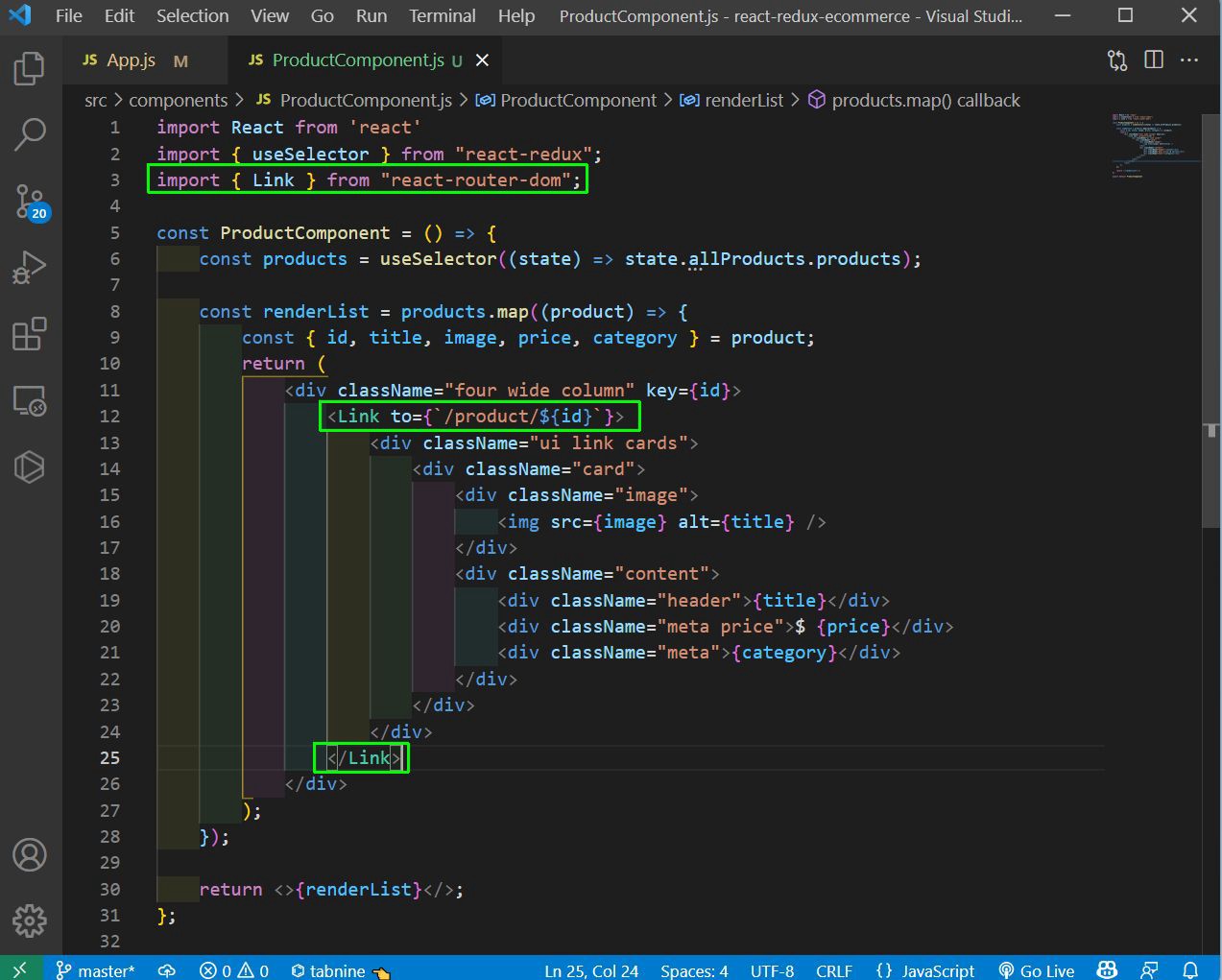Click the components breadcrumb
The image size is (1222, 980).
(x=179, y=101)
